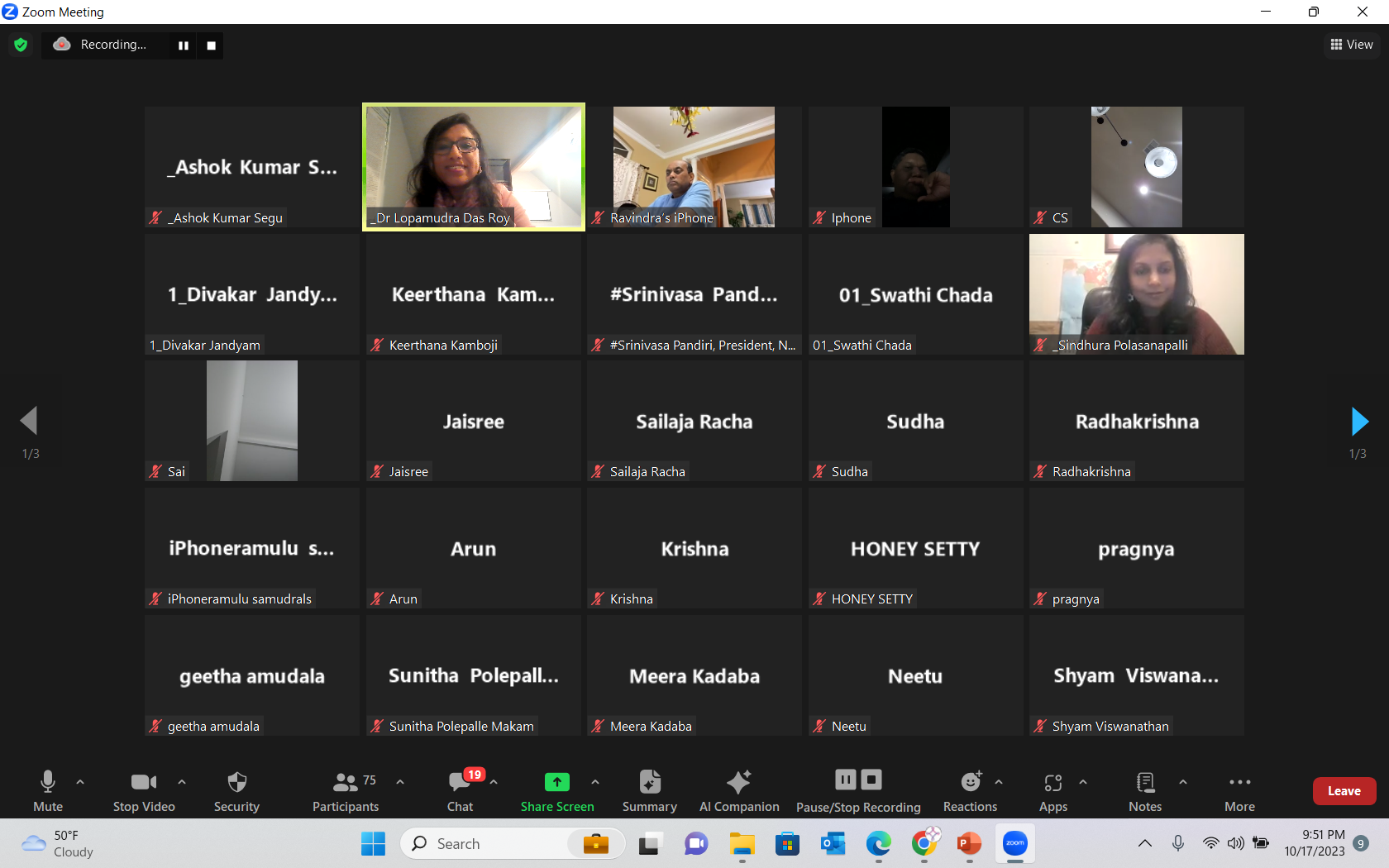Select Sai's video tile
The image size is (1389, 868).
tap(252, 421)
